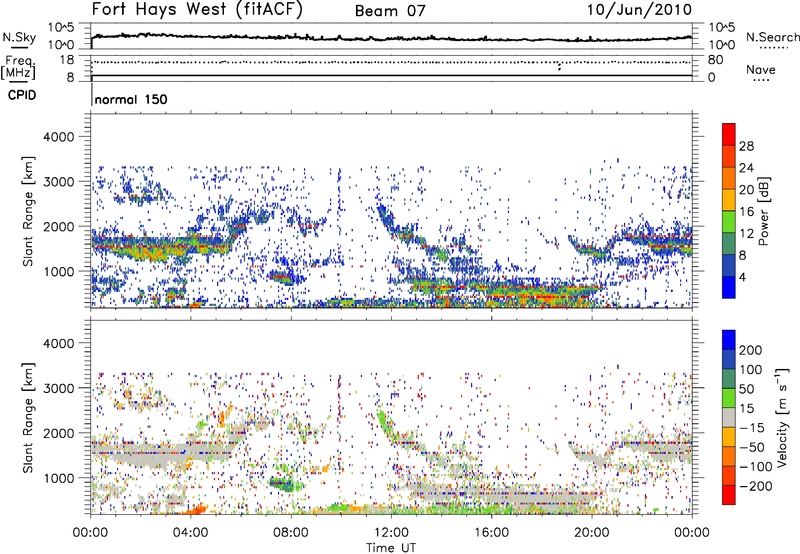Pick the orange 20–24 dB Power colorbar segment
This screenshot has width=800, height=554.
tap(729, 179)
